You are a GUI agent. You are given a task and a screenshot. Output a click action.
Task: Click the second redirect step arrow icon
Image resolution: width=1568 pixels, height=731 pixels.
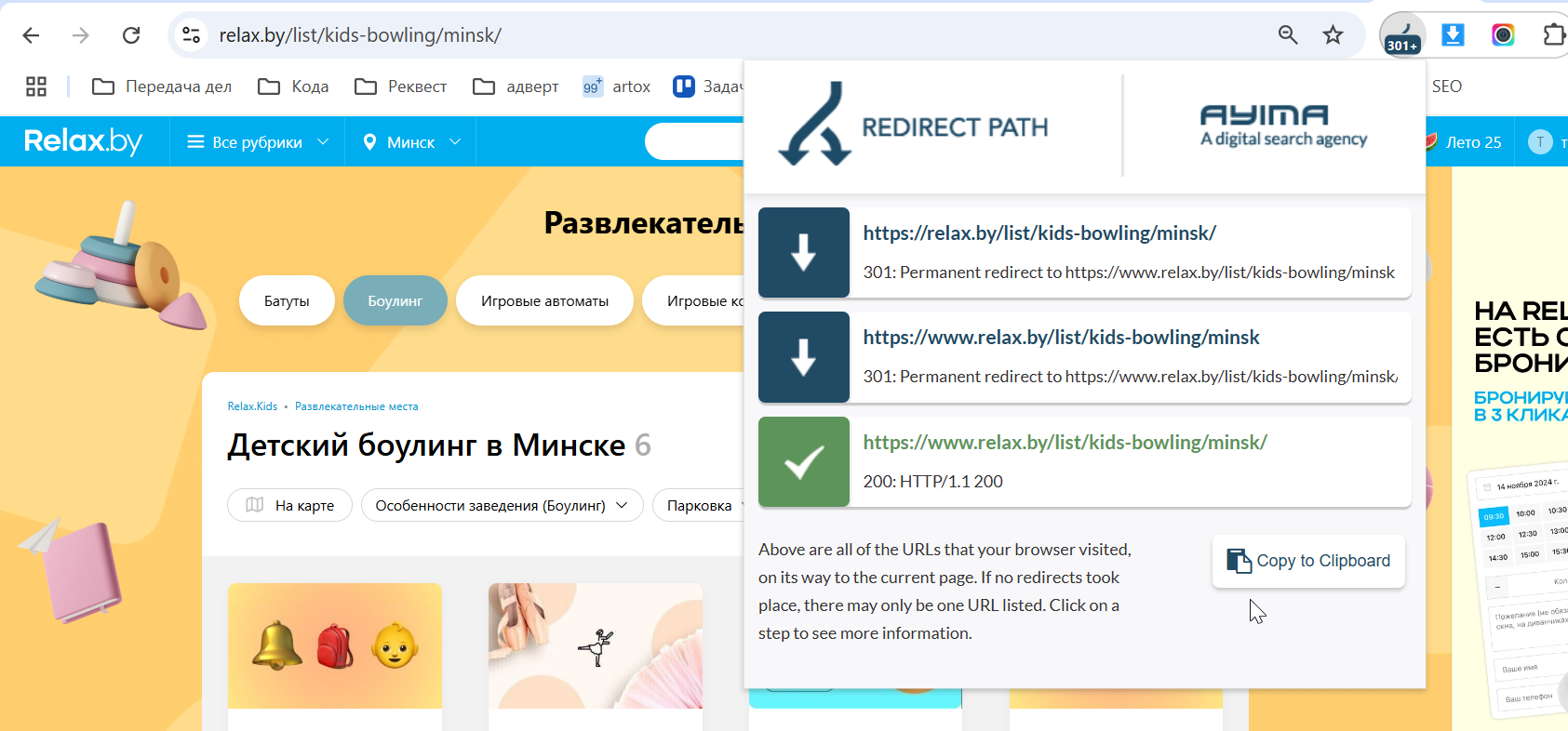[804, 357]
